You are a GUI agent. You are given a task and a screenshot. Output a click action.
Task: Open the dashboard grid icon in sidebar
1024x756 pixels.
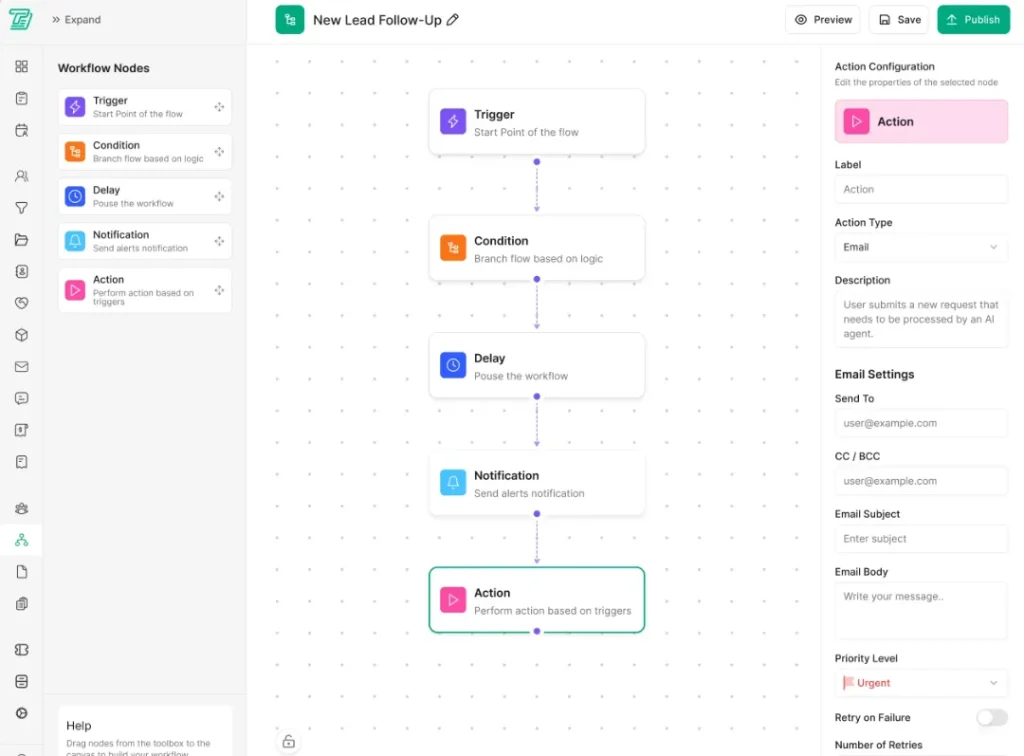[22, 67]
